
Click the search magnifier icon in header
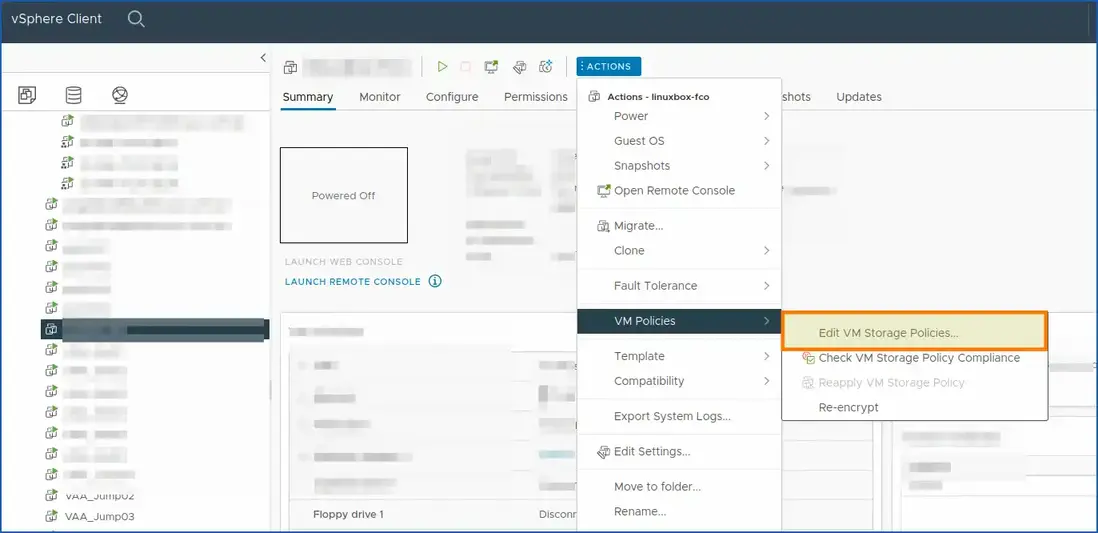[x=136, y=19]
